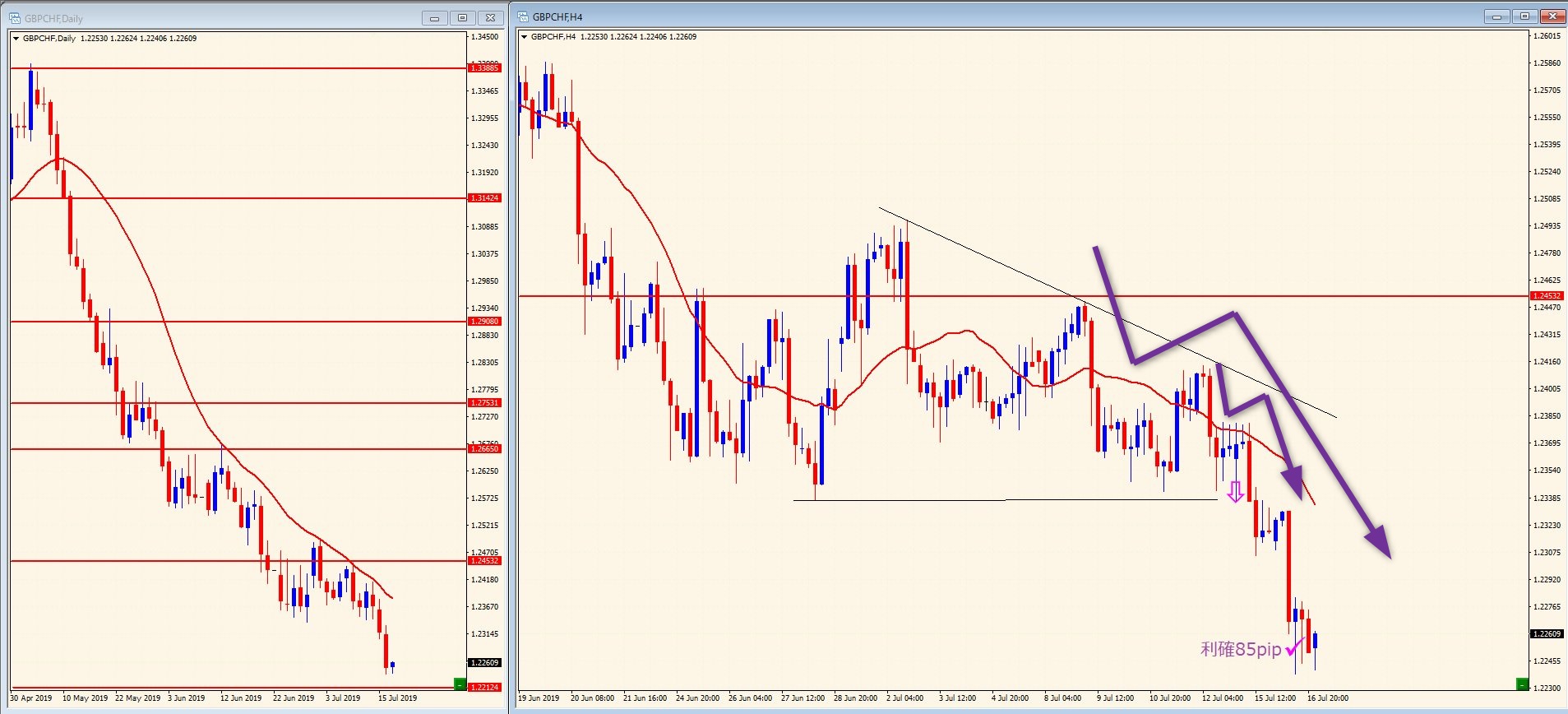Screen dimensions: 1568x714
Task: Select the 利確85pip text annotation
Action: point(1241,650)
